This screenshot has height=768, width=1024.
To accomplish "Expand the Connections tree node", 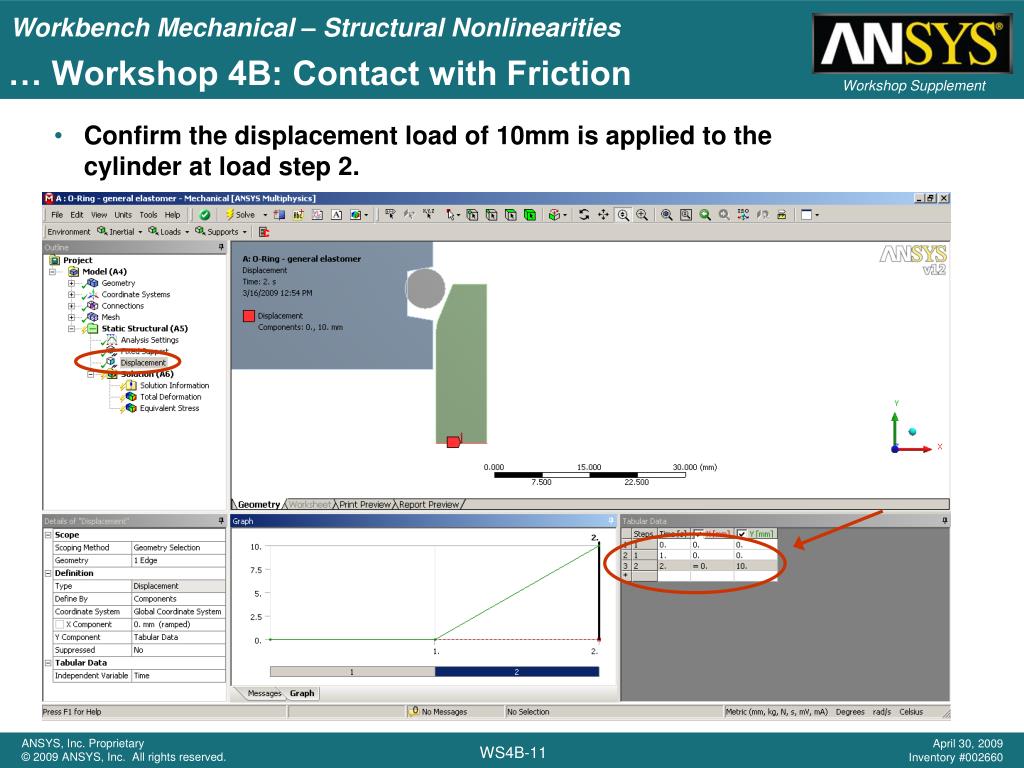I will tap(71, 306).
